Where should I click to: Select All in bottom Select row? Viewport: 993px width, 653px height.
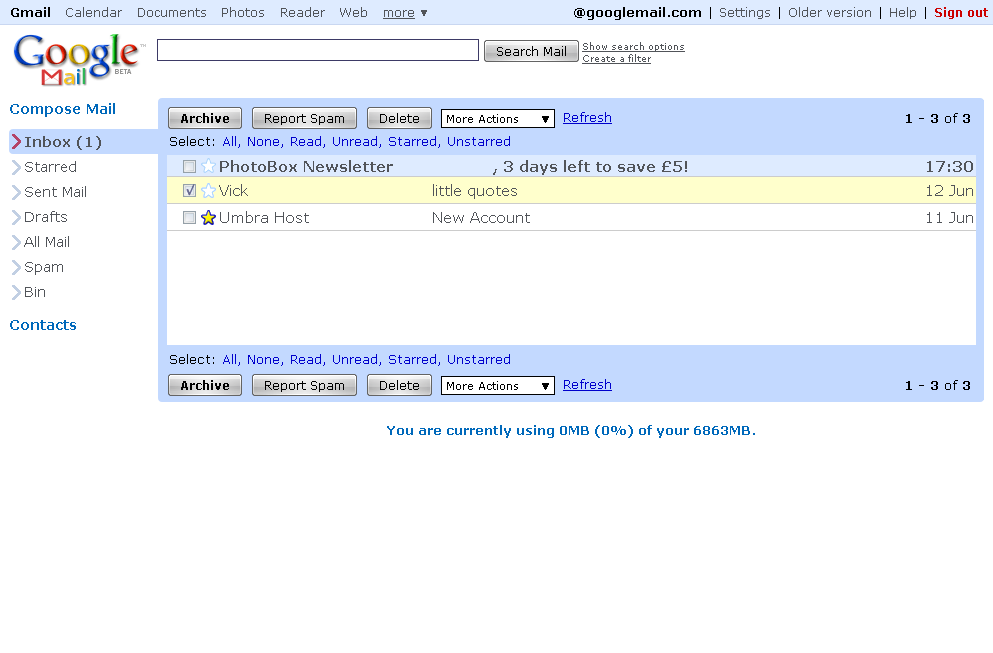point(230,359)
